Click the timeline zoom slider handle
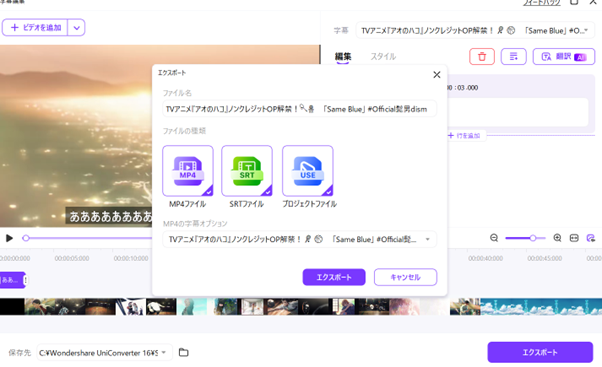 click(x=533, y=238)
